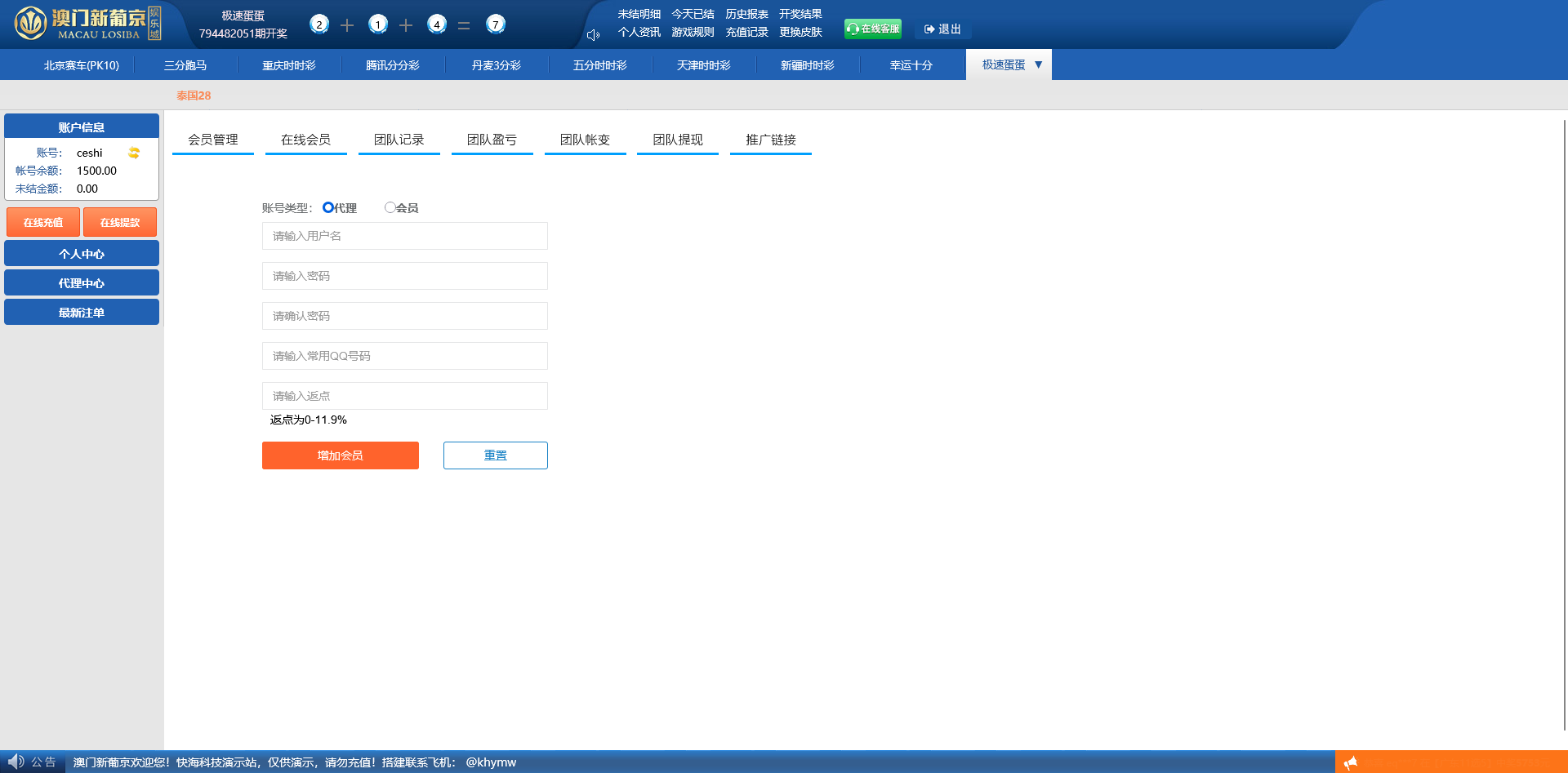
Task: Click the account balance refresh icon
Action: [134, 153]
